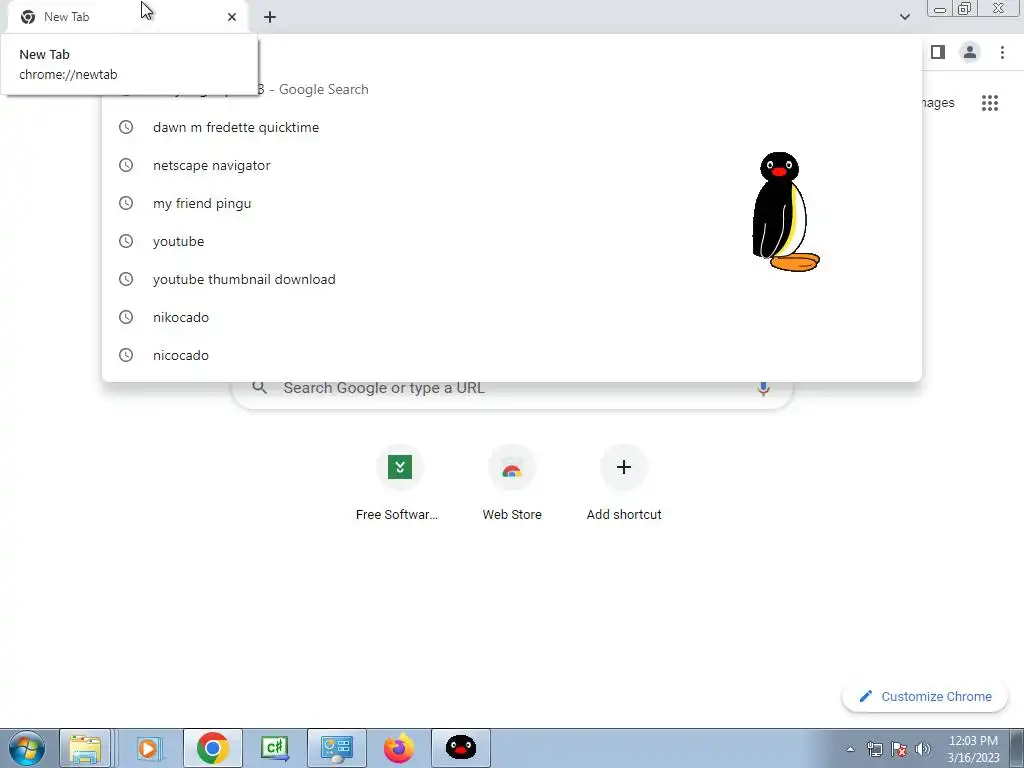The height and width of the screenshot is (768, 1024).
Task: Open the C# application on the taskbar
Action: [275, 748]
